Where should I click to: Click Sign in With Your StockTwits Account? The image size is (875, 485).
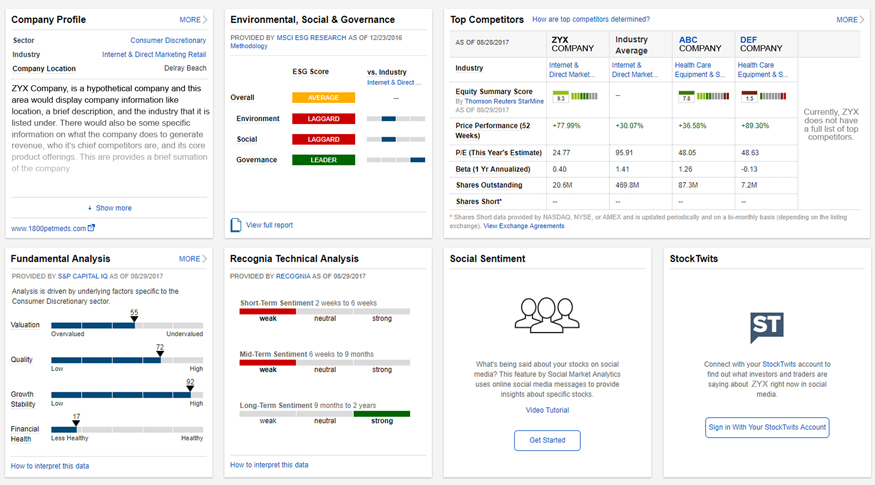[x=767, y=427]
